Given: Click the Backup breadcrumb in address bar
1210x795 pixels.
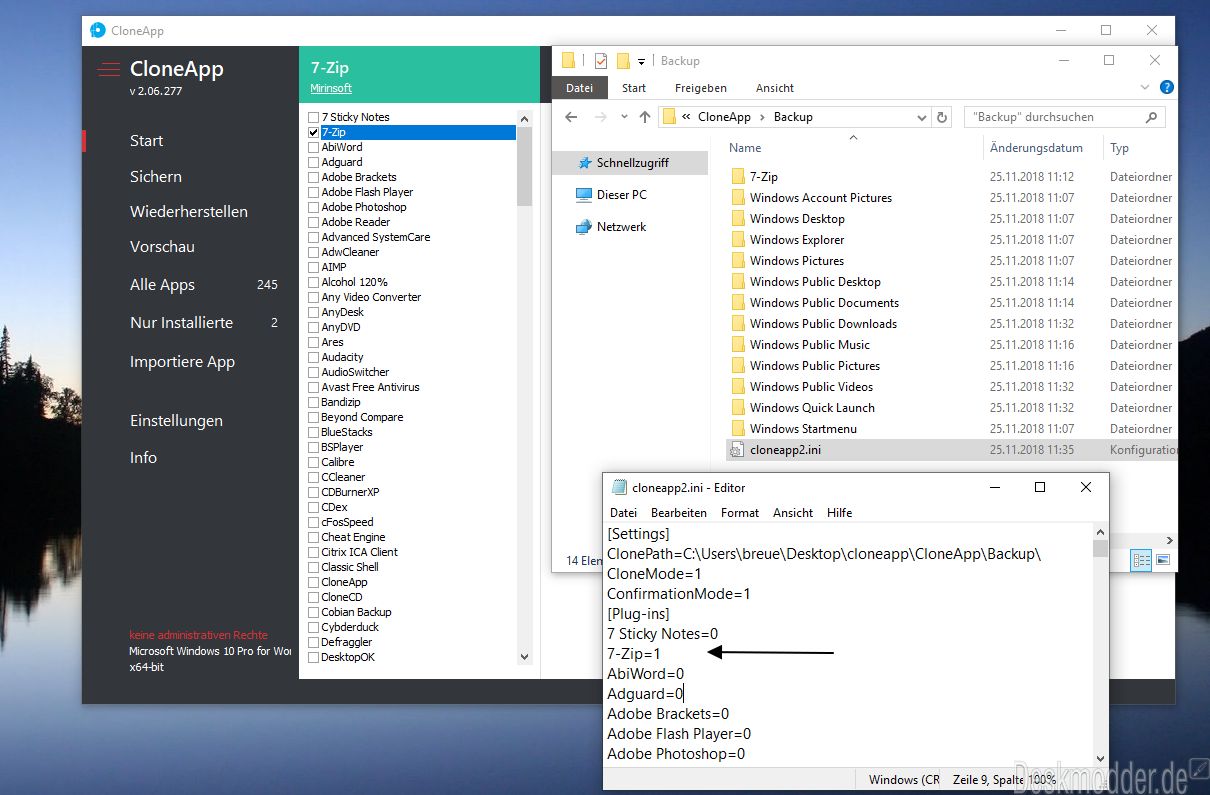Looking at the screenshot, I should point(793,117).
